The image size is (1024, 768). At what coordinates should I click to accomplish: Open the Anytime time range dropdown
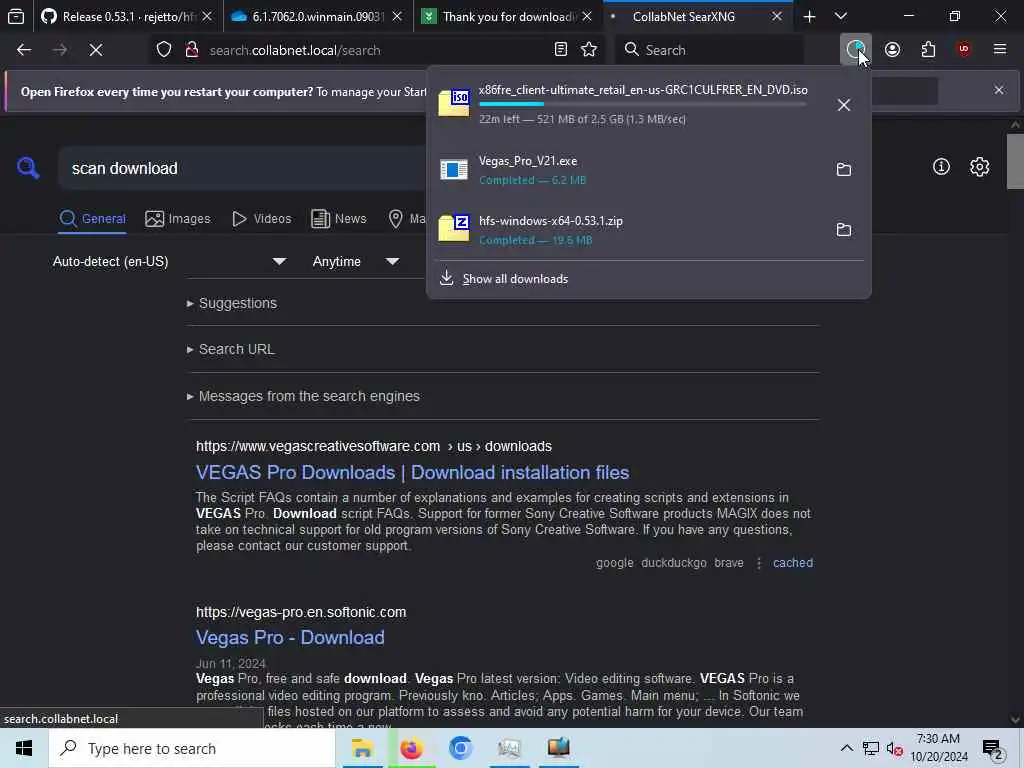(x=355, y=261)
